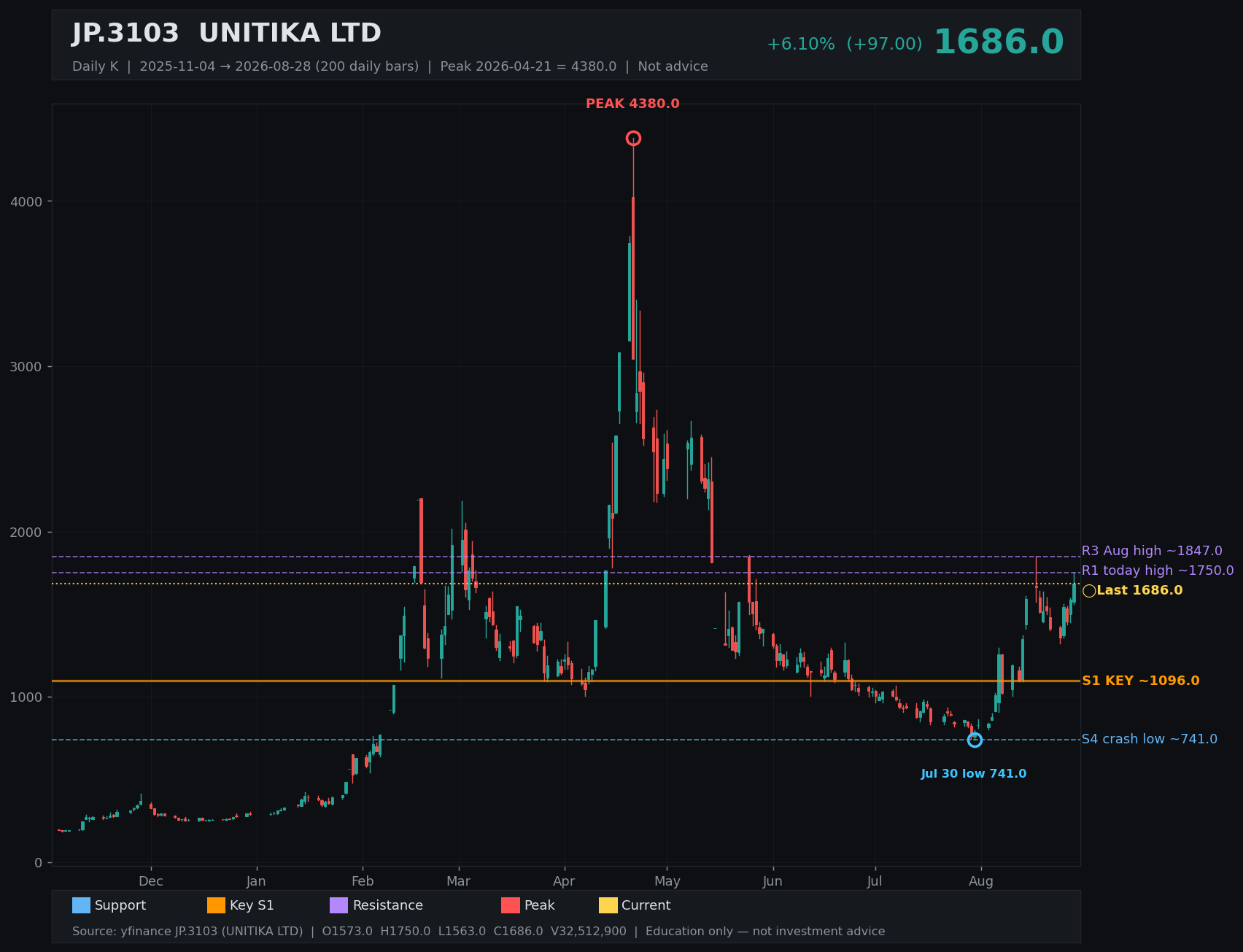This screenshot has height=952, width=1243.
Task: Click the Jan x-axis label
Action: (x=256, y=881)
